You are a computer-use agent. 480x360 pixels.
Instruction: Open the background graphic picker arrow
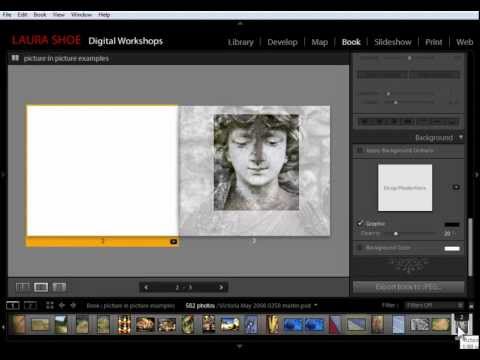[x=456, y=187]
